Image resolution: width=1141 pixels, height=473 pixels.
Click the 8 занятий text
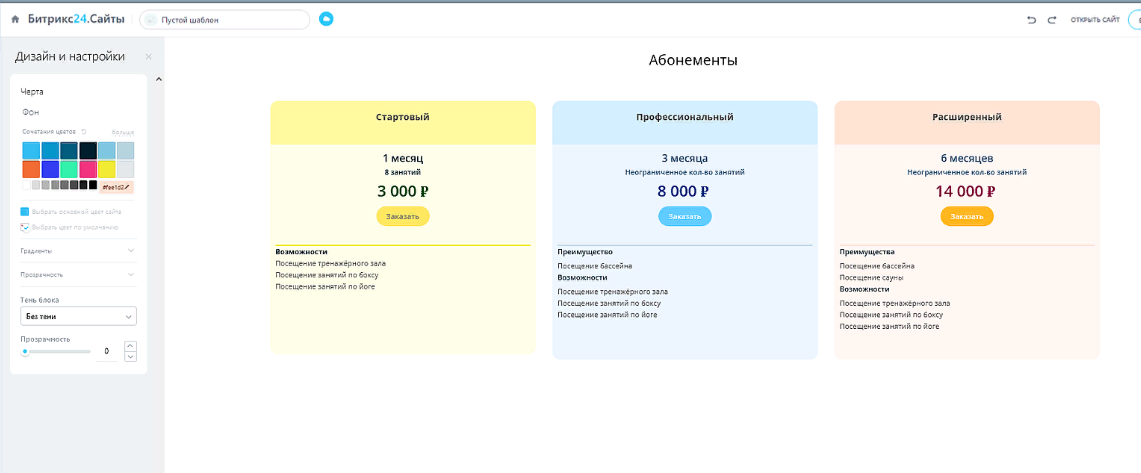(402, 172)
